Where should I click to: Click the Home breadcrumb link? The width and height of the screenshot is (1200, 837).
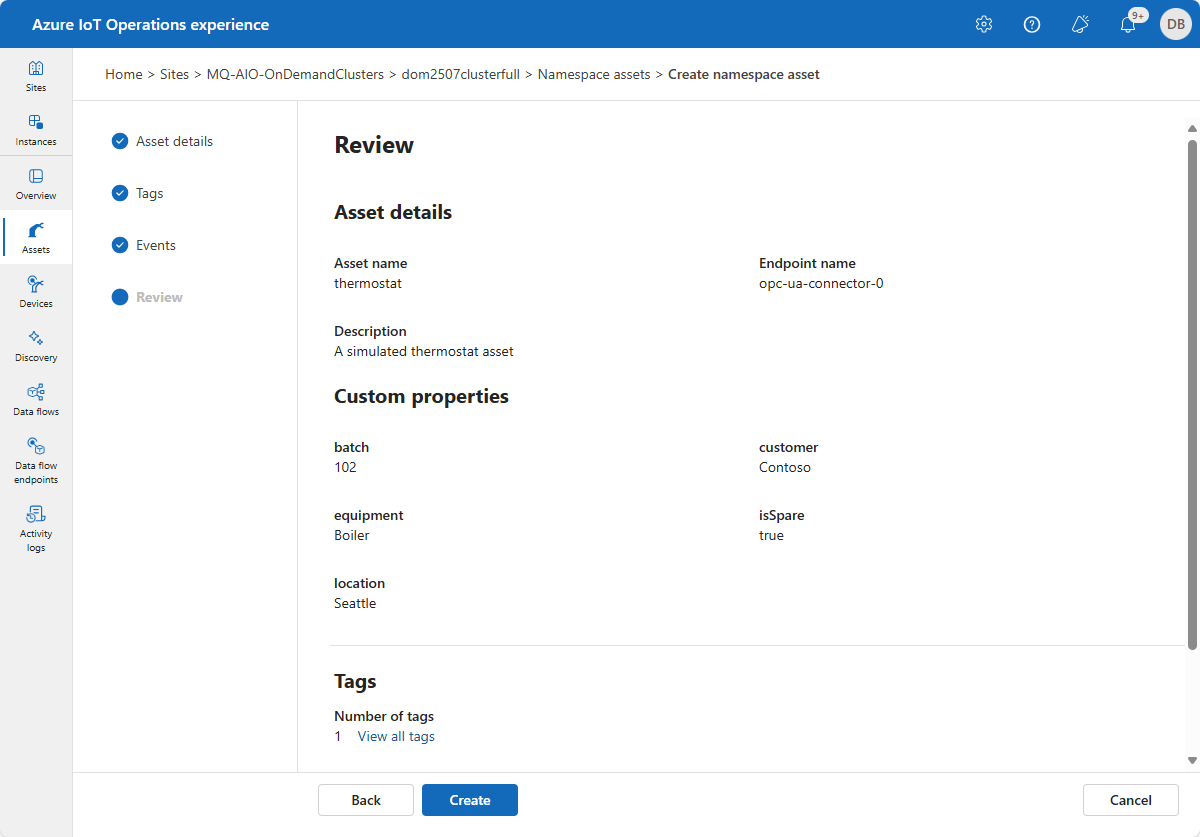click(124, 74)
